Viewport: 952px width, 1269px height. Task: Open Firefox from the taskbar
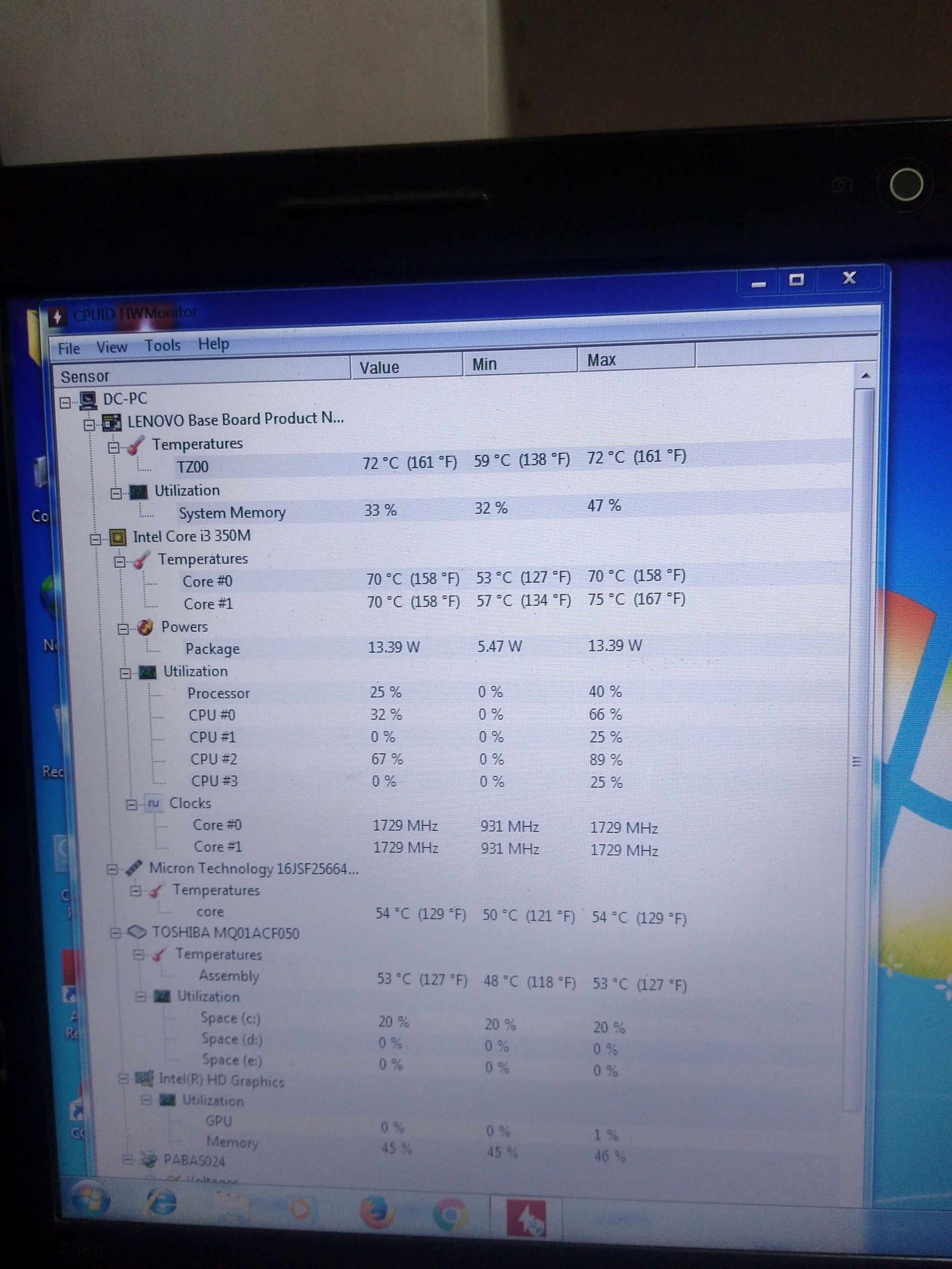pyautogui.click(x=377, y=1212)
